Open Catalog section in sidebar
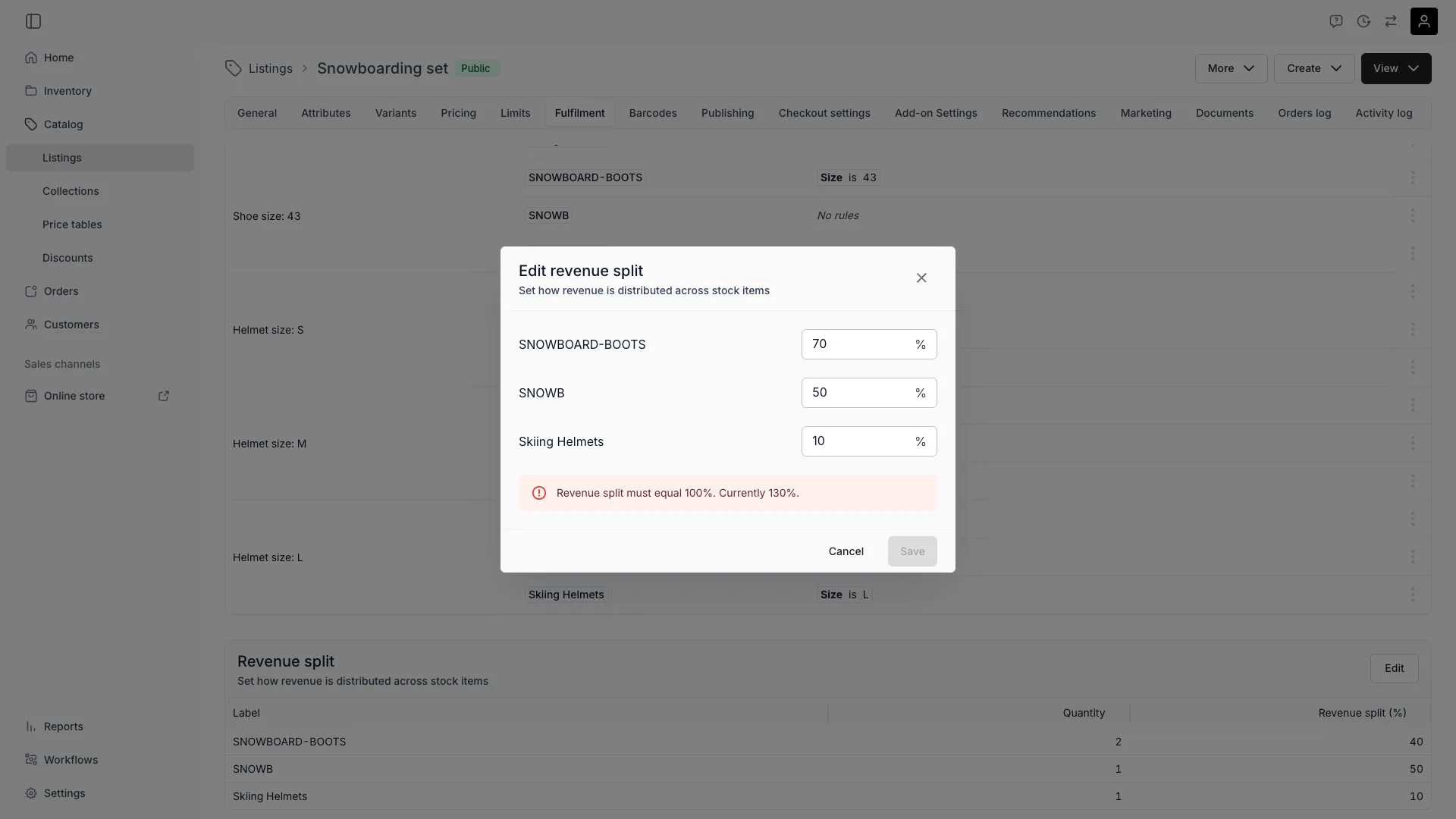The image size is (1456, 819). 99,124
